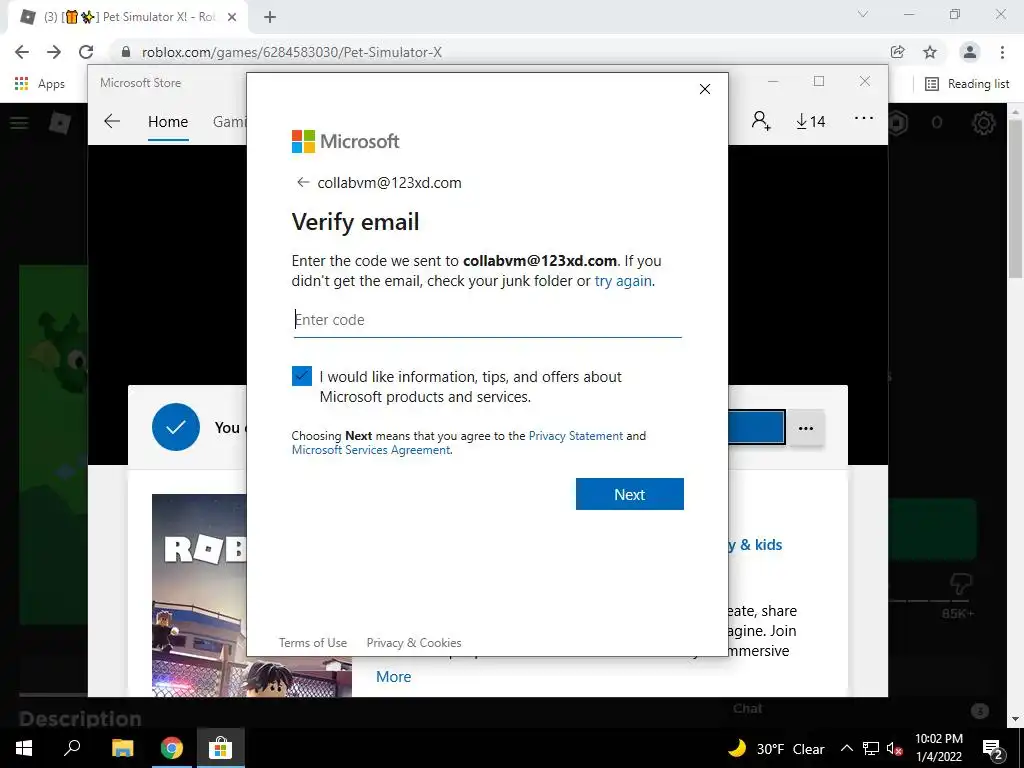Open Chrome profile avatar icon

coord(970,52)
